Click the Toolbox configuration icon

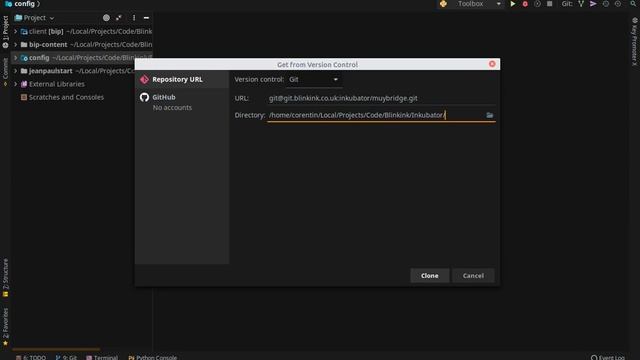[x=443, y=4]
